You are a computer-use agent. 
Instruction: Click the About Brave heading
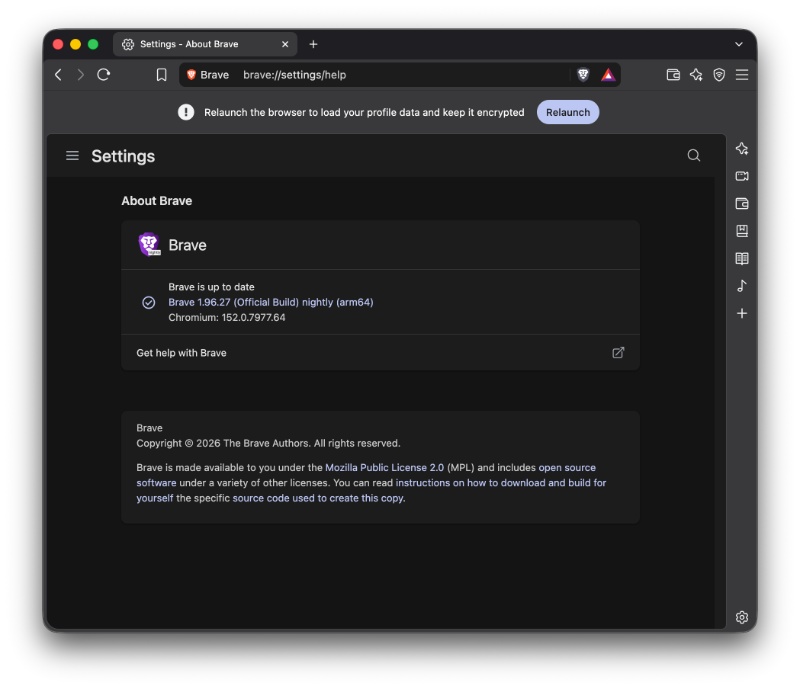point(157,201)
